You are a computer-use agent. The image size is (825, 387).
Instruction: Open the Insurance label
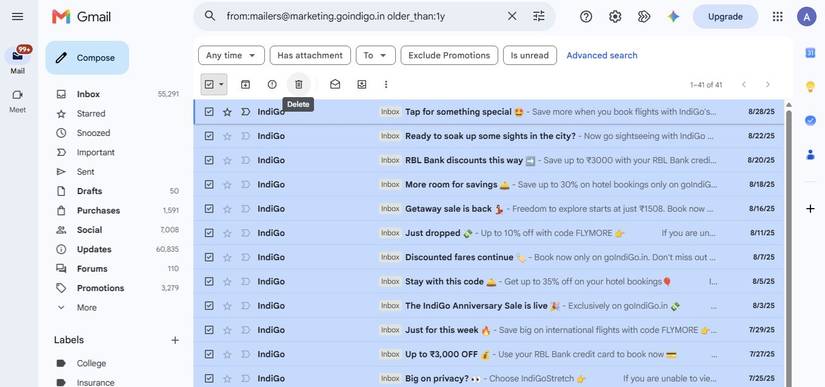pos(95,382)
